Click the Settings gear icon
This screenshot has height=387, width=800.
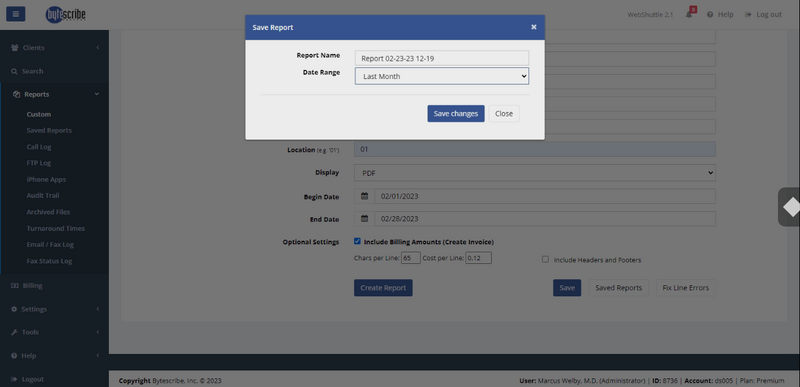click(x=14, y=309)
